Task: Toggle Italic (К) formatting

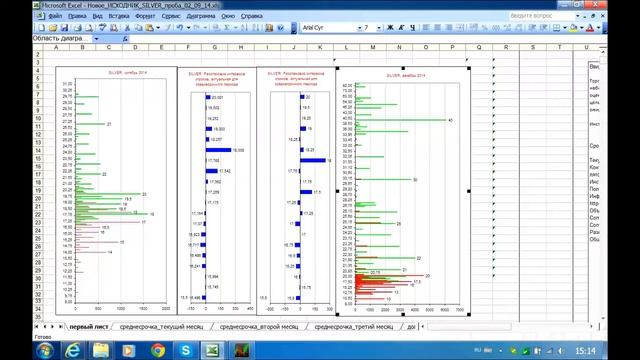Action: pyautogui.click(x=401, y=27)
